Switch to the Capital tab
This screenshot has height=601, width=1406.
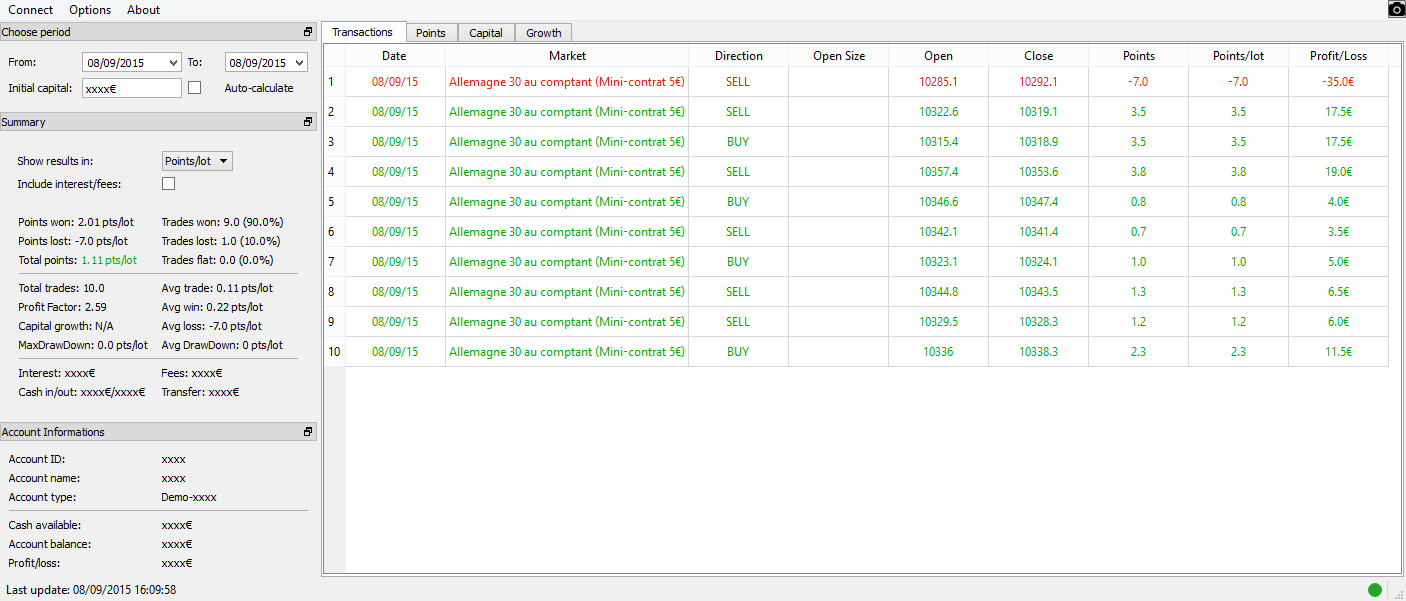486,33
